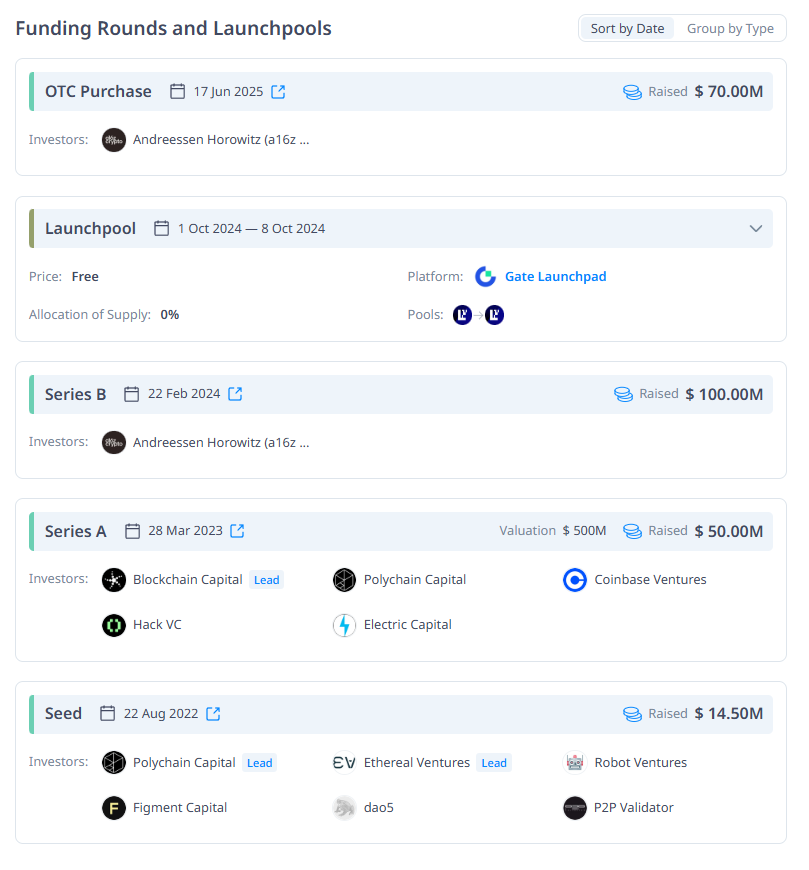
Task: Click the Figment Capital logo icon
Action: coord(114,808)
